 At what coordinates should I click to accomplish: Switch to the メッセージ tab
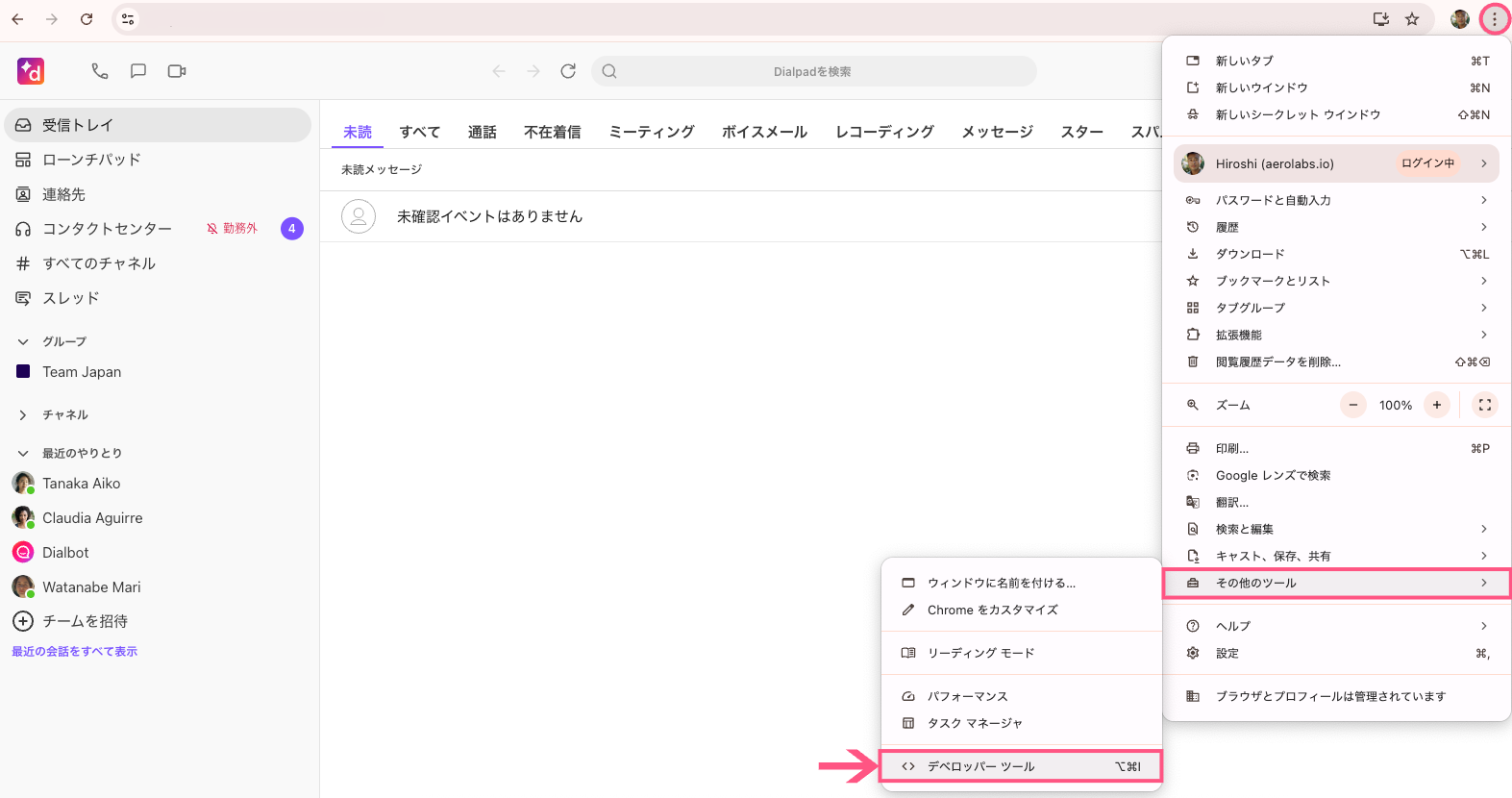tap(998, 132)
